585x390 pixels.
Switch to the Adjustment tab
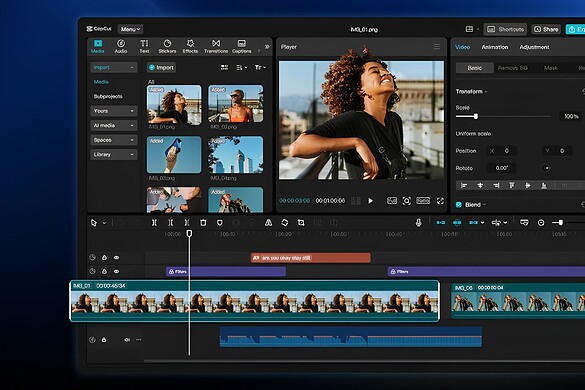coord(534,47)
